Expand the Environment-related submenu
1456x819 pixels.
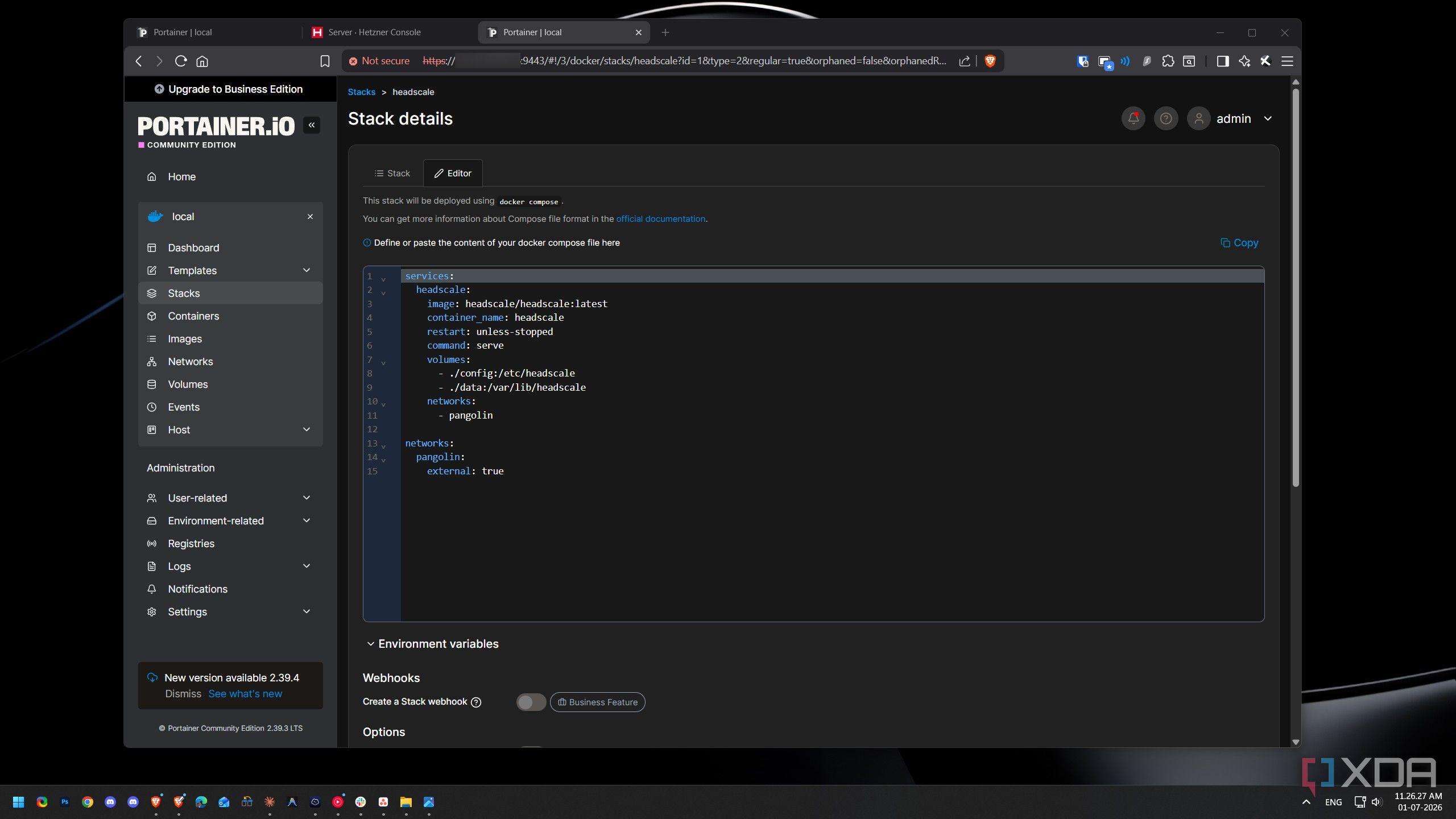click(230, 520)
